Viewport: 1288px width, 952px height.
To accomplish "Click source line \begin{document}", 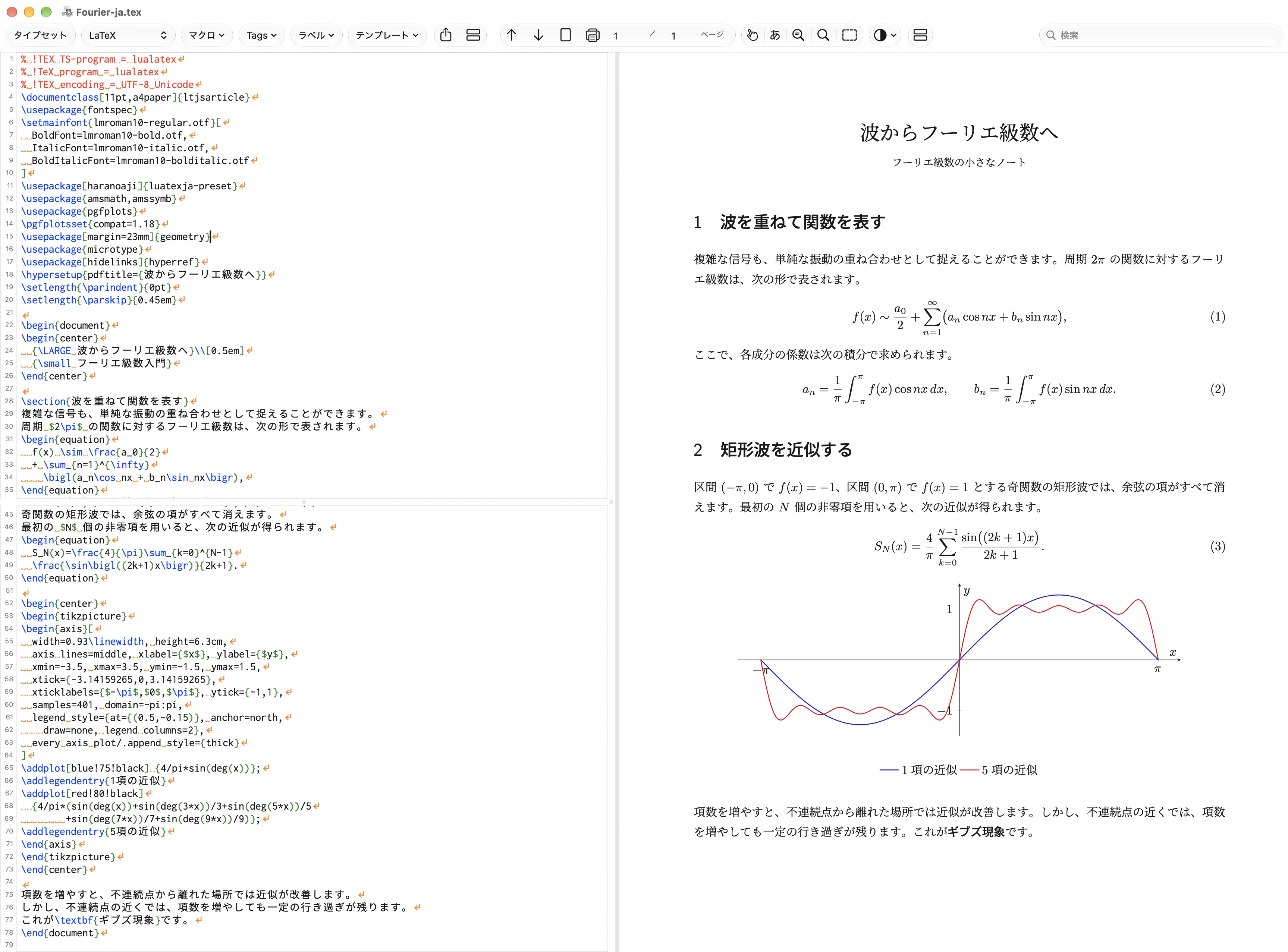I will [x=66, y=325].
